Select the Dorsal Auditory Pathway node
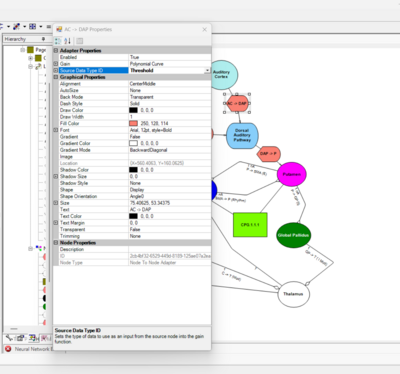The height and width of the screenshot is (374, 400). click(x=242, y=135)
